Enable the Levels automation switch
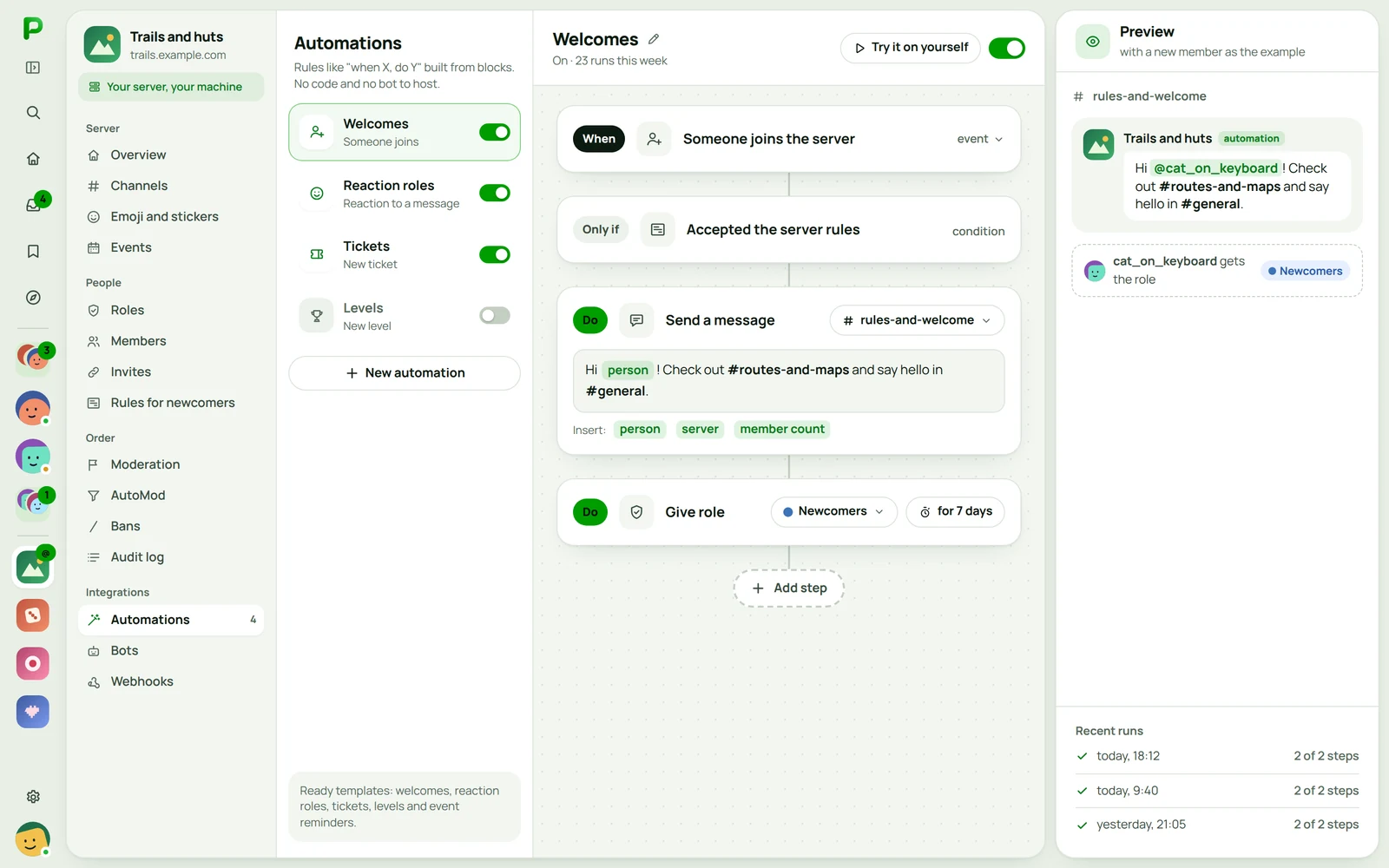Screen dimensions: 1389x868 495,316
